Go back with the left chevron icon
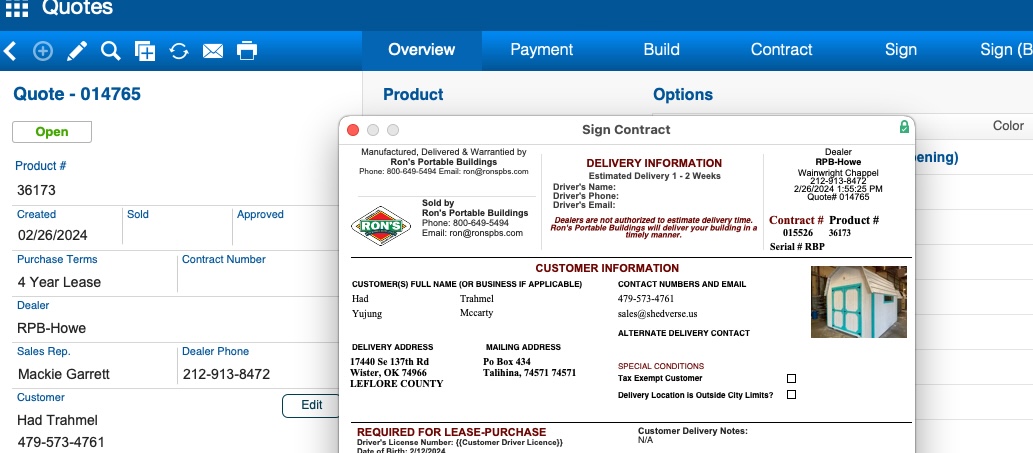Screen dimensions: 1033x453 pos(10,51)
